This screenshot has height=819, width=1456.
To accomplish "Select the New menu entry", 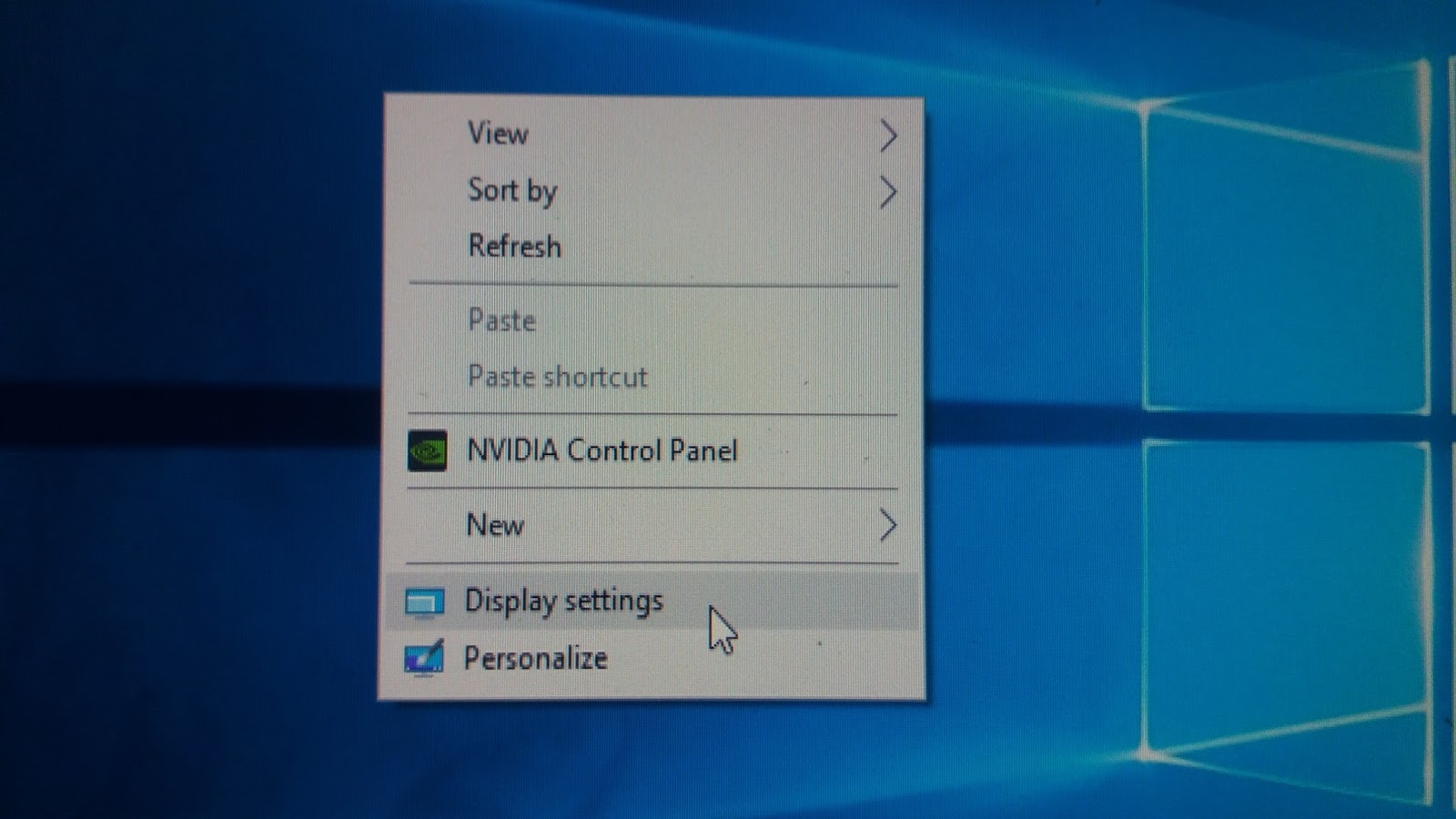I will point(653,525).
